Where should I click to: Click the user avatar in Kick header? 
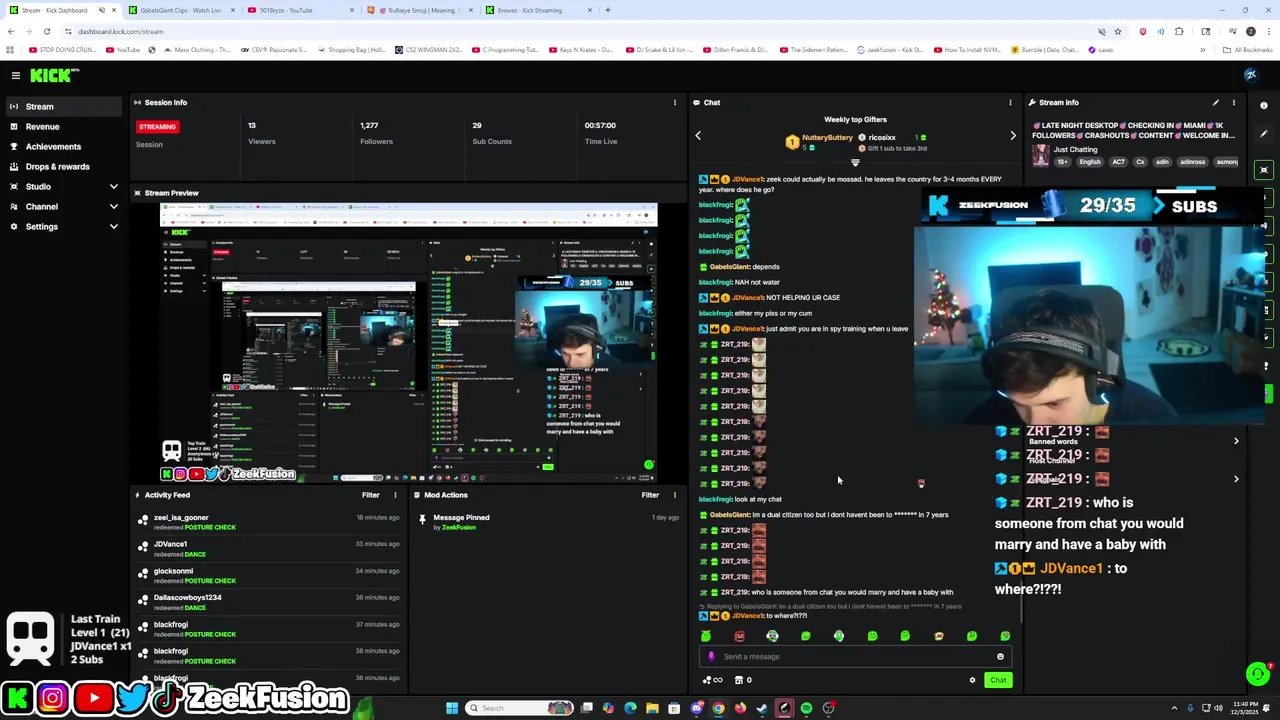(x=1250, y=75)
